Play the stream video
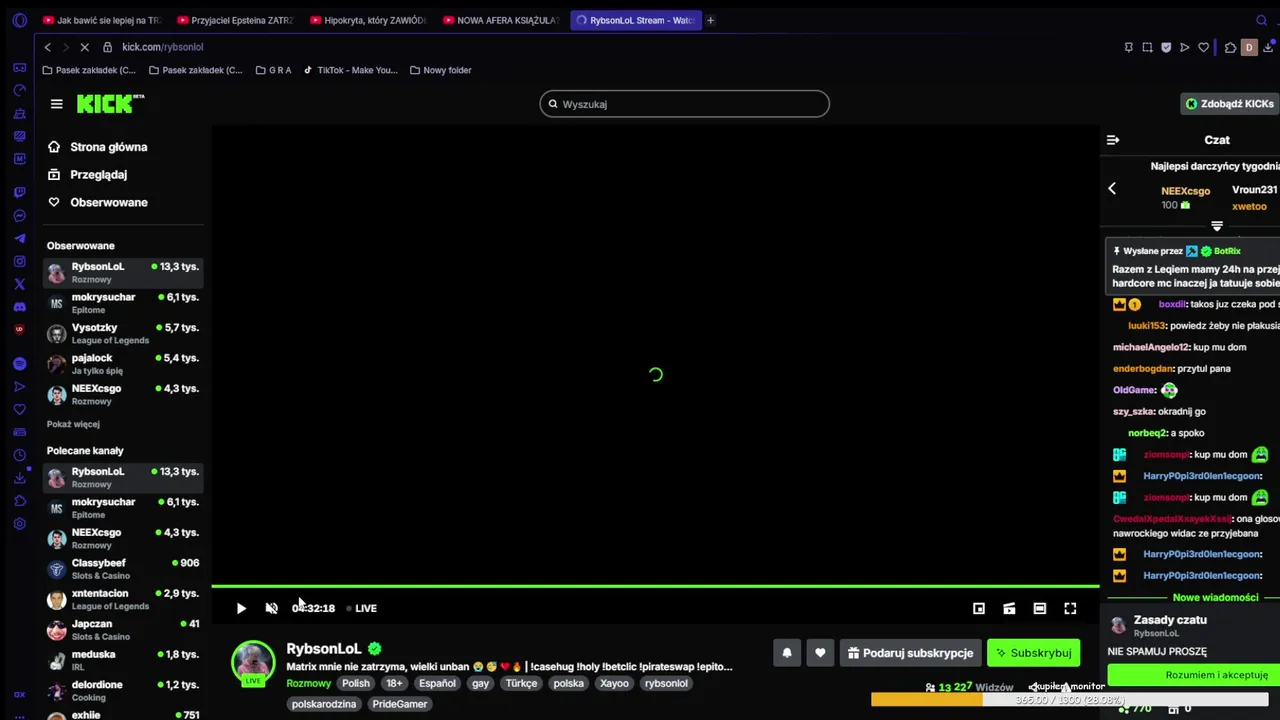Image resolution: width=1280 pixels, height=720 pixels. pos(241,608)
